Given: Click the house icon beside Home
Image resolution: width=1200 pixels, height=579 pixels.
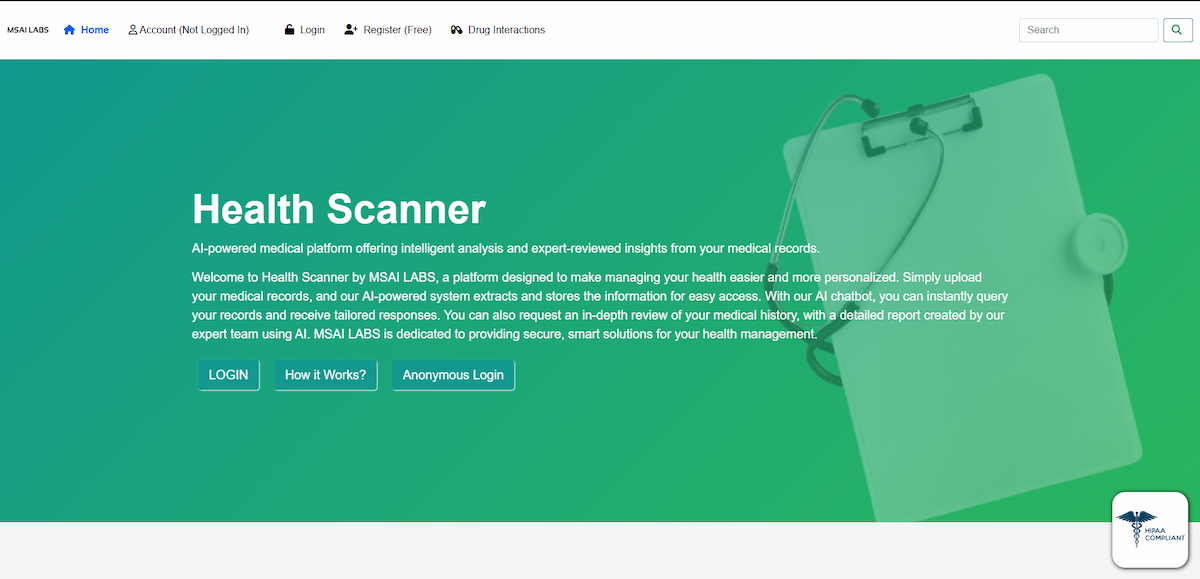Looking at the screenshot, I should [x=70, y=30].
